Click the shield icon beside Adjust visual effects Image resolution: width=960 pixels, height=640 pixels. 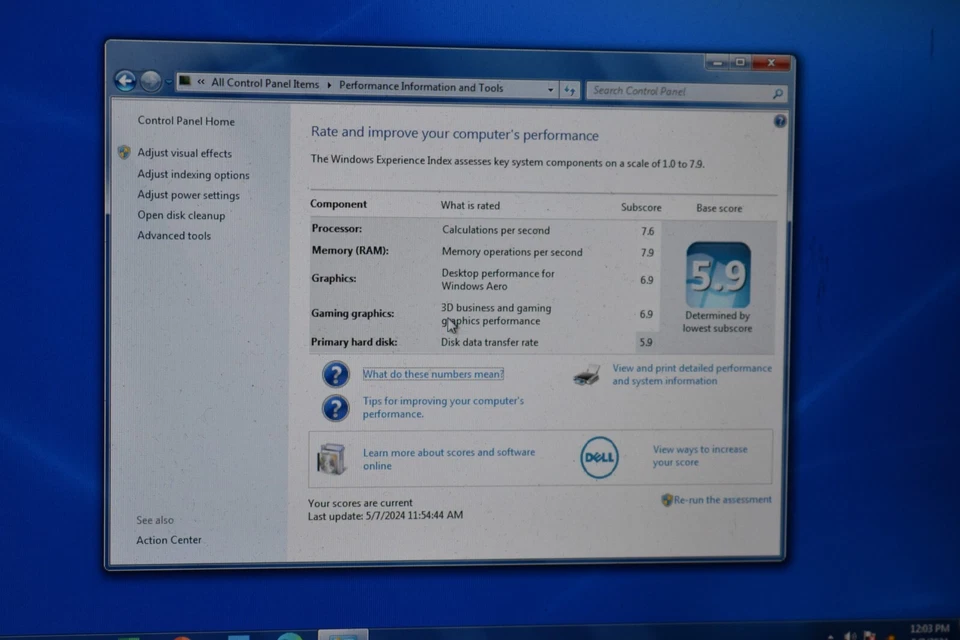point(124,152)
